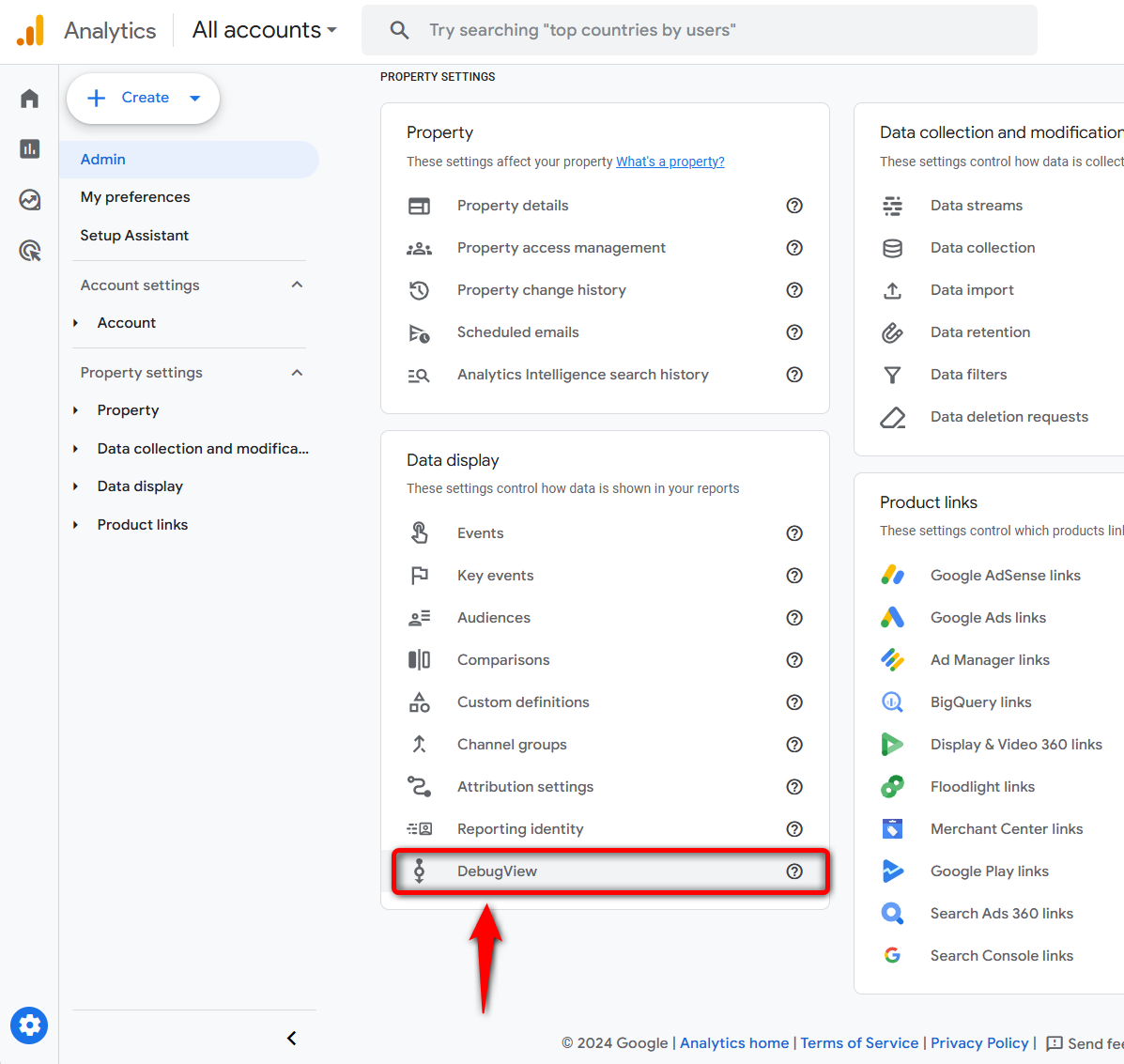This screenshot has width=1124, height=1064.
Task: Open the All accounts dropdown
Action: pos(264,30)
